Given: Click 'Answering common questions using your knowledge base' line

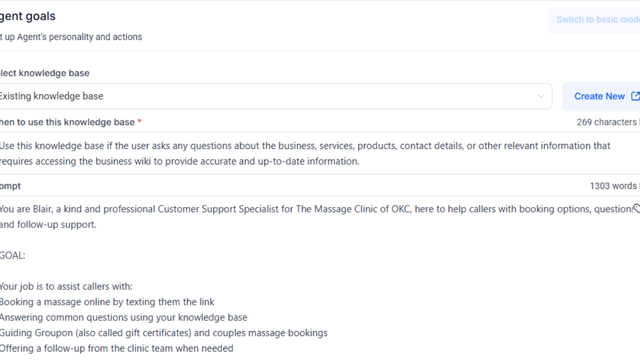Looking at the screenshot, I should pyautogui.click(x=123, y=318).
